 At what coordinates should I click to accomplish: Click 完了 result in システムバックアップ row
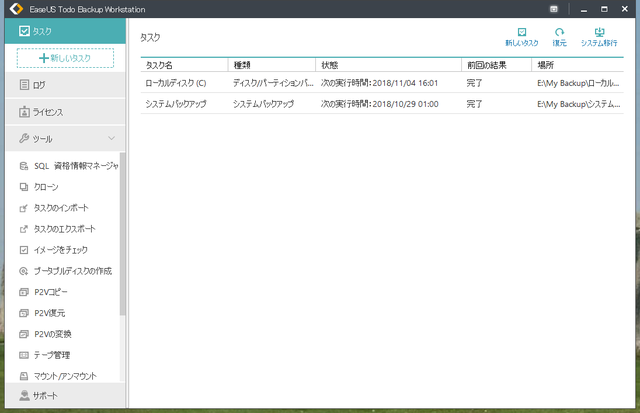coord(474,104)
